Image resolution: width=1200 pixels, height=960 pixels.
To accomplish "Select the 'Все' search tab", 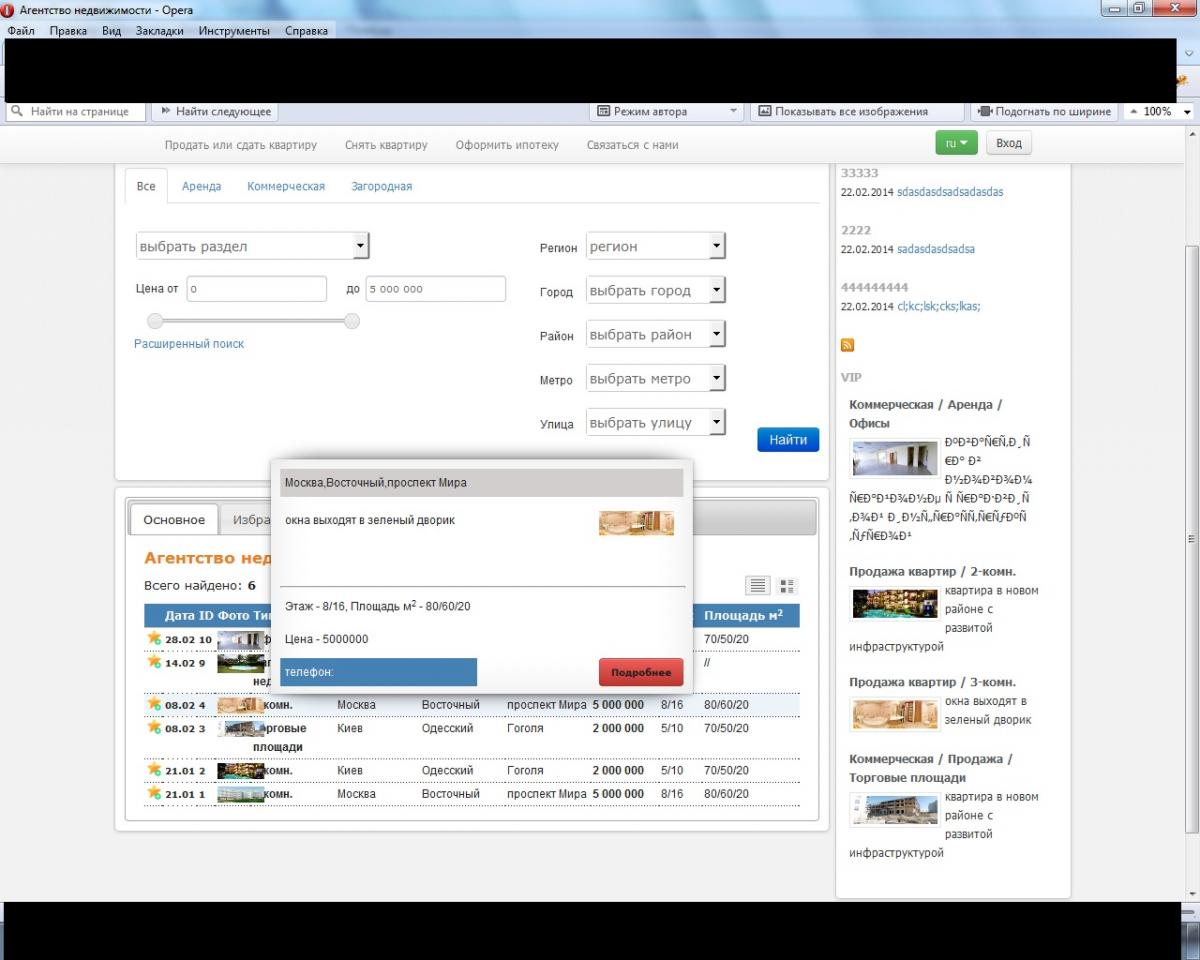I will point(146,186).
